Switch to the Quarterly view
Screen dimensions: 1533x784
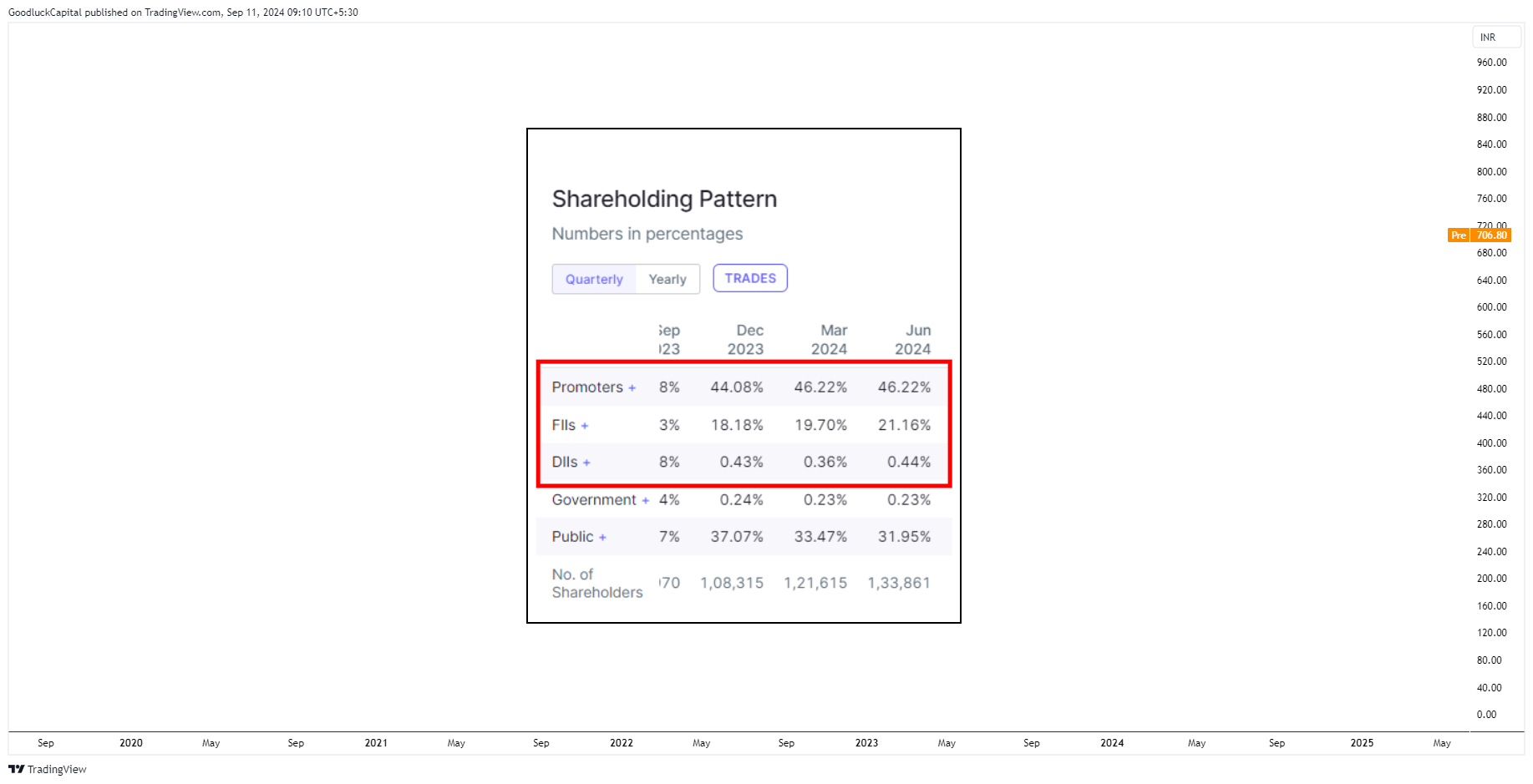coord(594,279)
